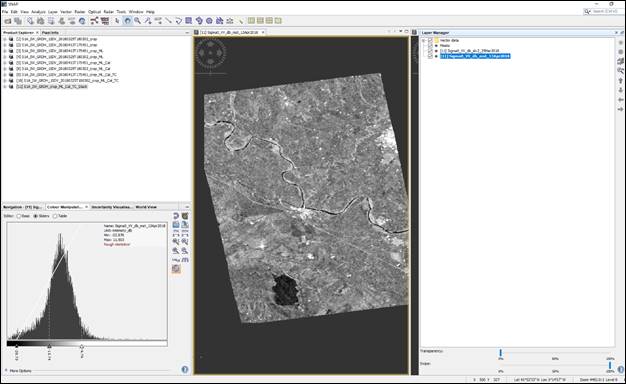Toggle first Sigma0_VV layer checkbox

(430, 51)
